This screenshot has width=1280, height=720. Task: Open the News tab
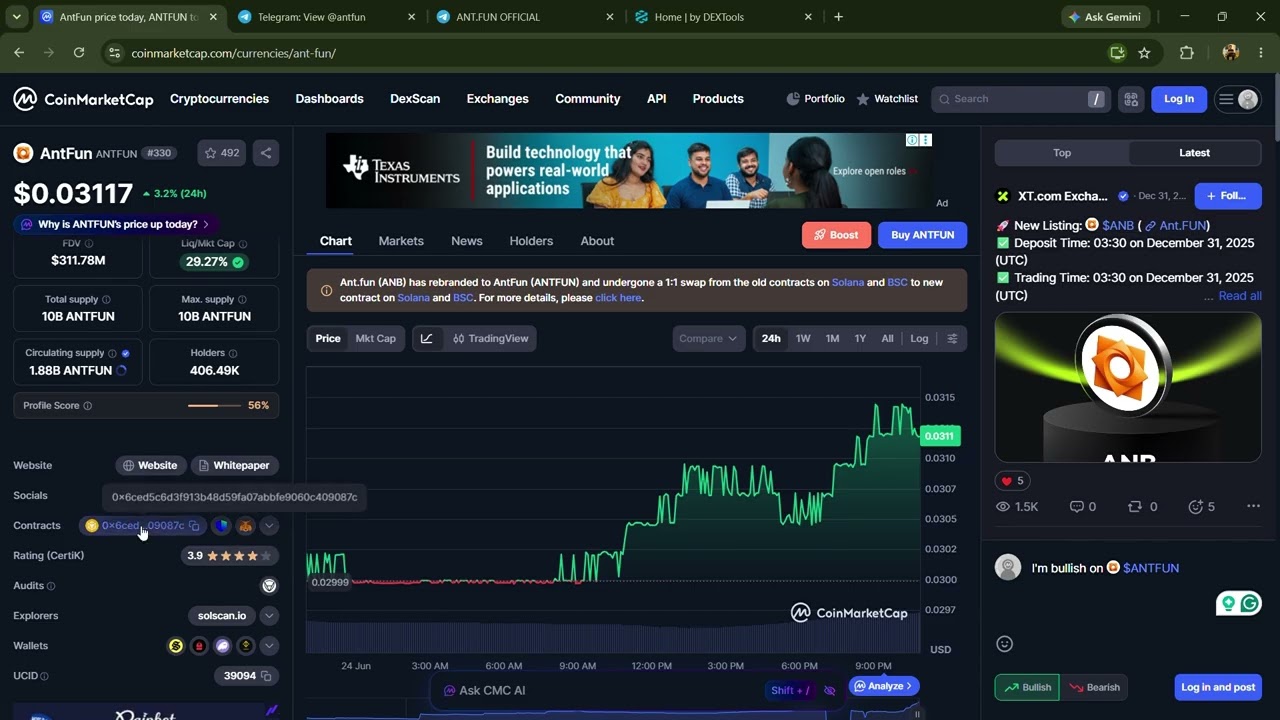467,241
